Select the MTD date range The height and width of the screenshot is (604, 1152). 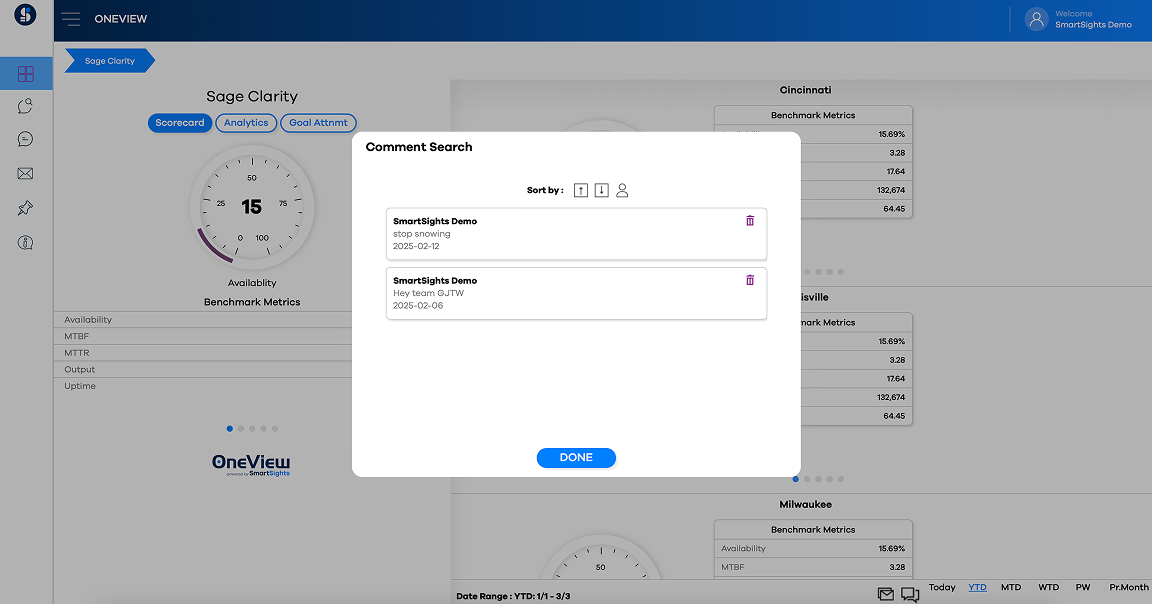[1011, 588]
